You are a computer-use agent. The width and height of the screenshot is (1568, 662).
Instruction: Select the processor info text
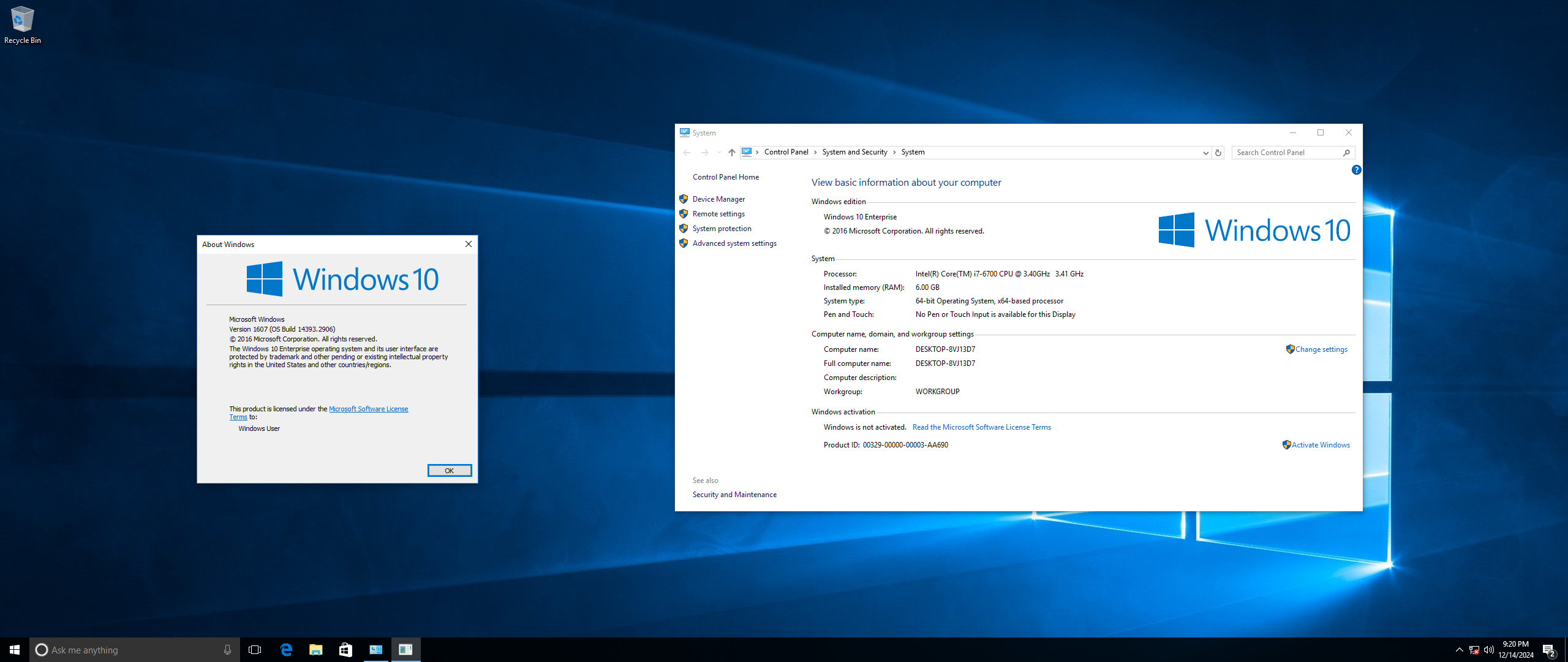[x=999, y=274]
